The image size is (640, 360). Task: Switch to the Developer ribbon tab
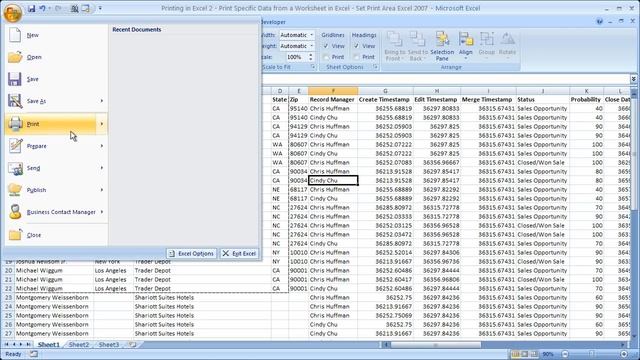pyautogui.click(x=273, y=22)
